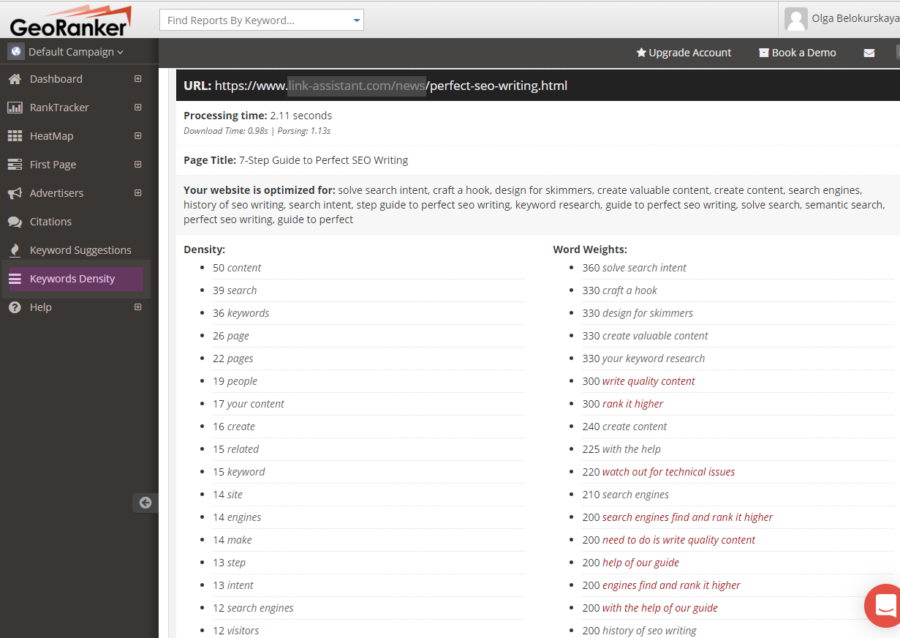The height and width of the screenshot is (638, 900).
Task: Click the Dashboard home icon
Action: coord(15,79)
